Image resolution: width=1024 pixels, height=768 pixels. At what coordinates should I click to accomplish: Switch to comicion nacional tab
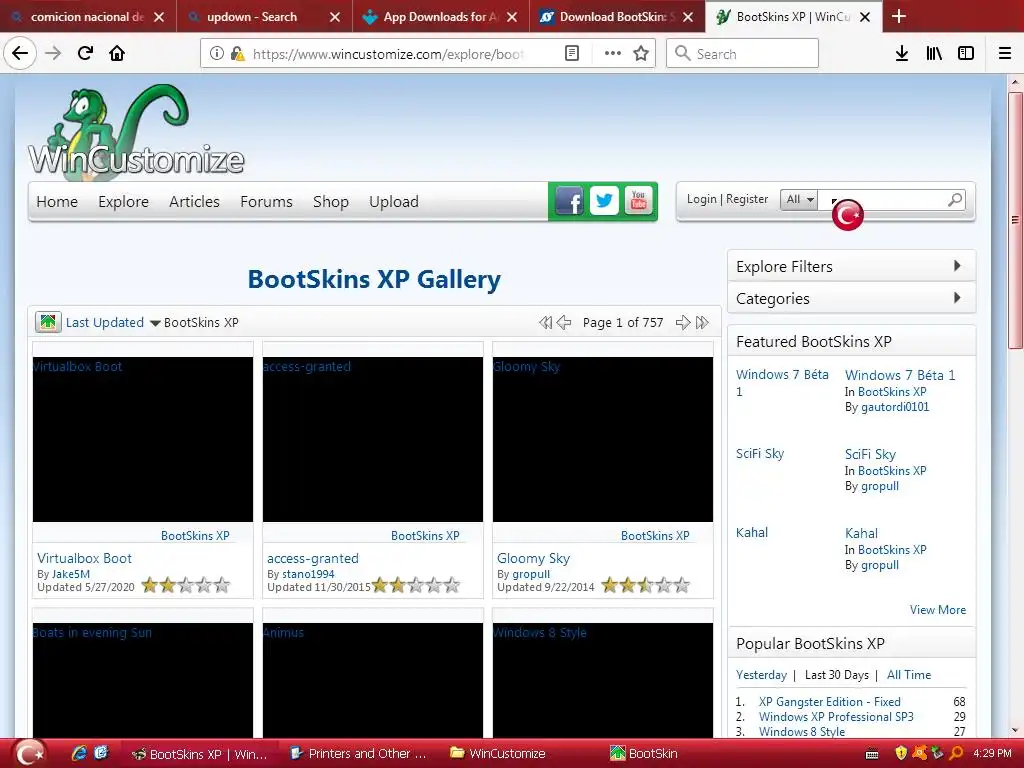[88, 16]
